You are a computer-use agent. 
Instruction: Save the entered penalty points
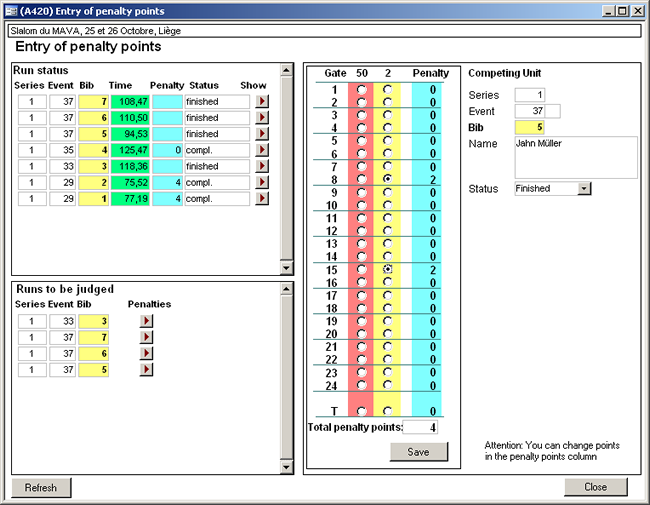(x=419, y=452)
